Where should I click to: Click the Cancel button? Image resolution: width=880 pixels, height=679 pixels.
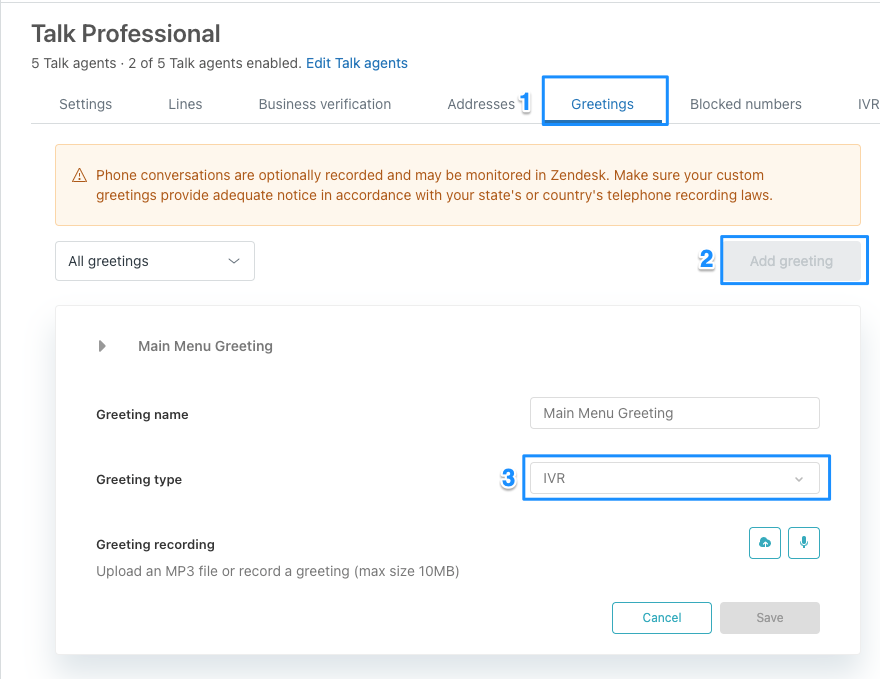(x=662, y=618)
